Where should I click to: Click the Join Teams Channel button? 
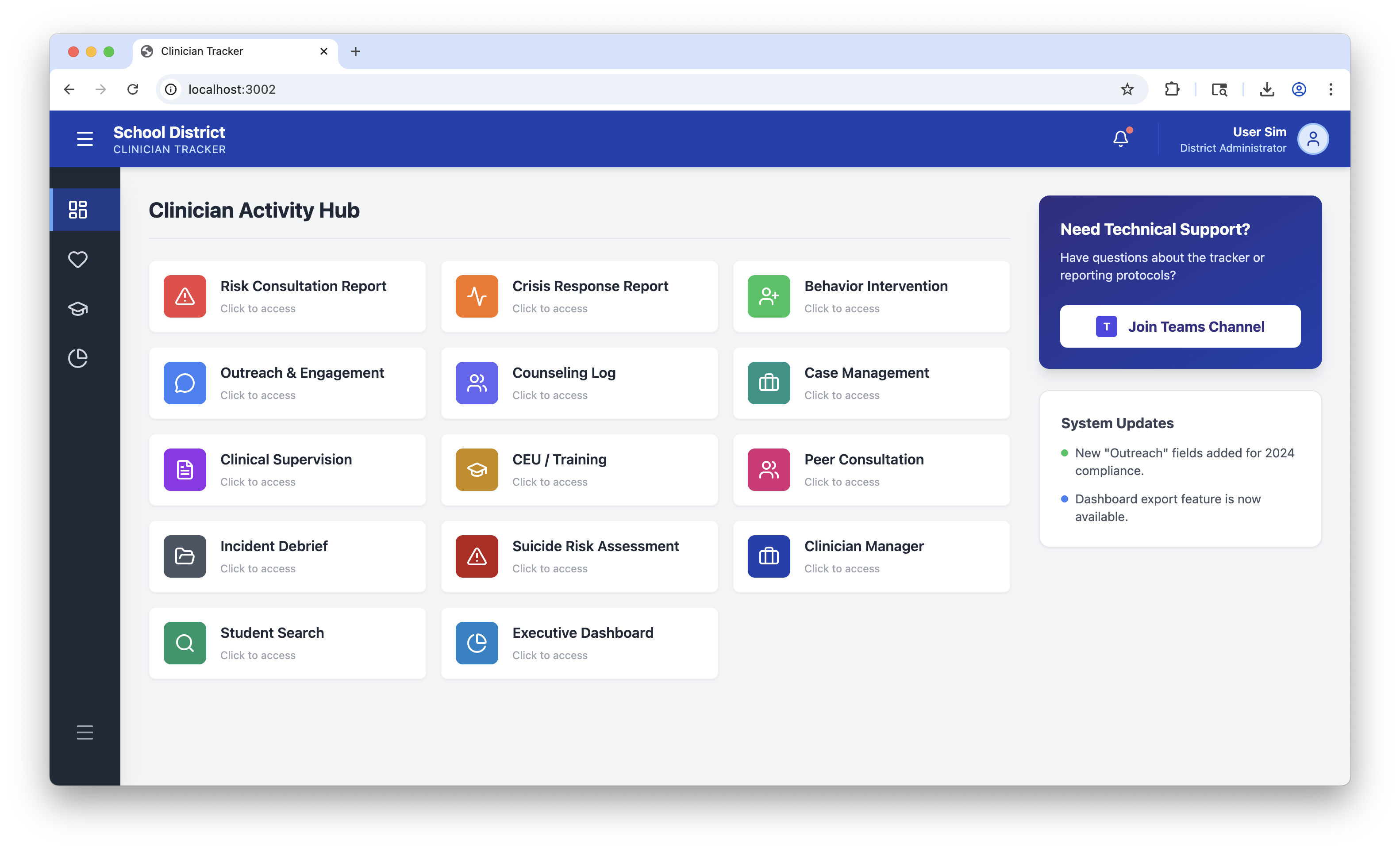(x=1180, y=326)
